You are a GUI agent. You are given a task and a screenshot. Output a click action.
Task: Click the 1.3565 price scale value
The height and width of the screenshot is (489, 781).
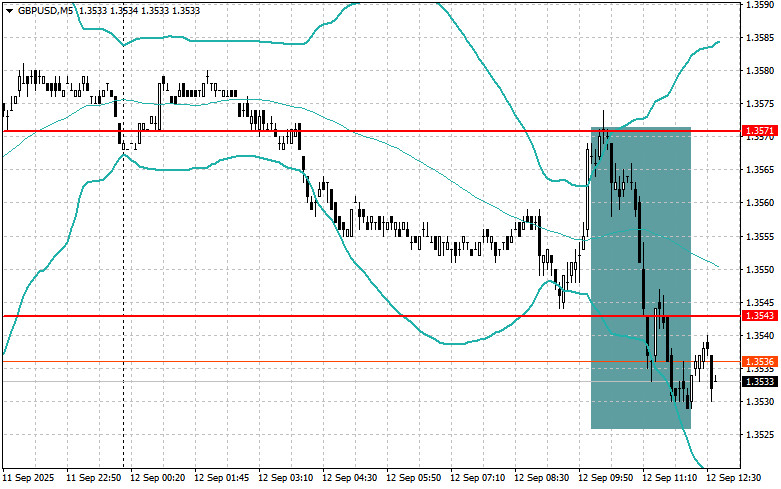(760, 170)
